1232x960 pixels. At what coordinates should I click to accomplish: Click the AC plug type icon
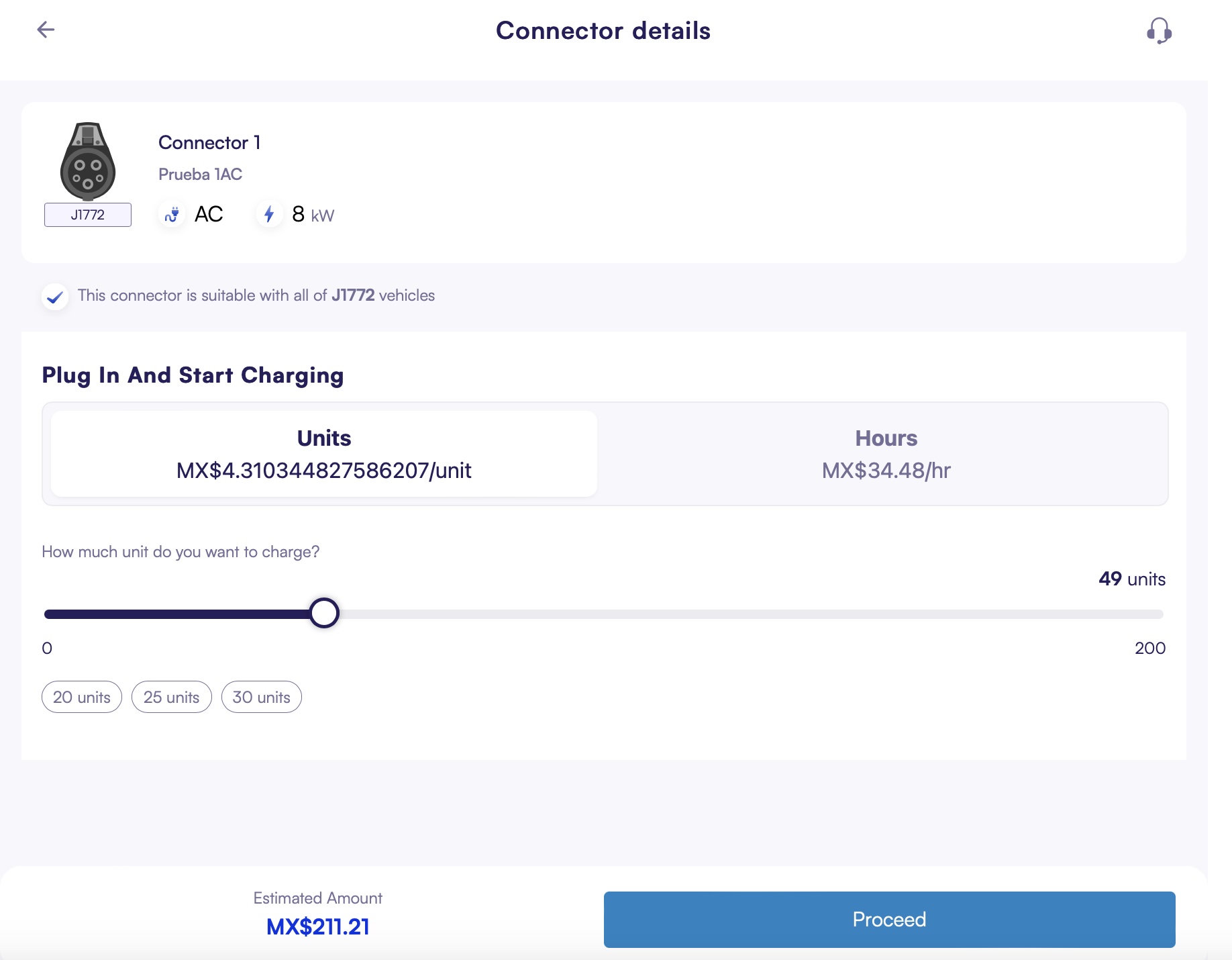172,214
